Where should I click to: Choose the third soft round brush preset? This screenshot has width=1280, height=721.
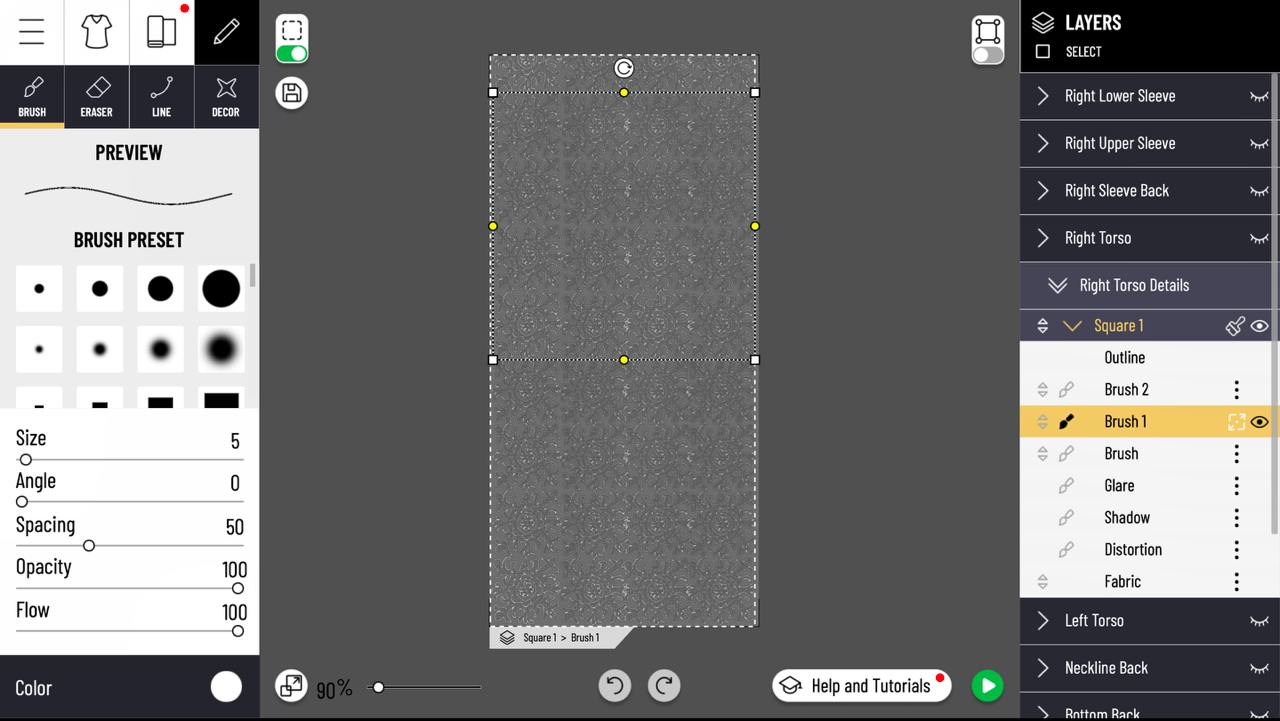(161, 349)
